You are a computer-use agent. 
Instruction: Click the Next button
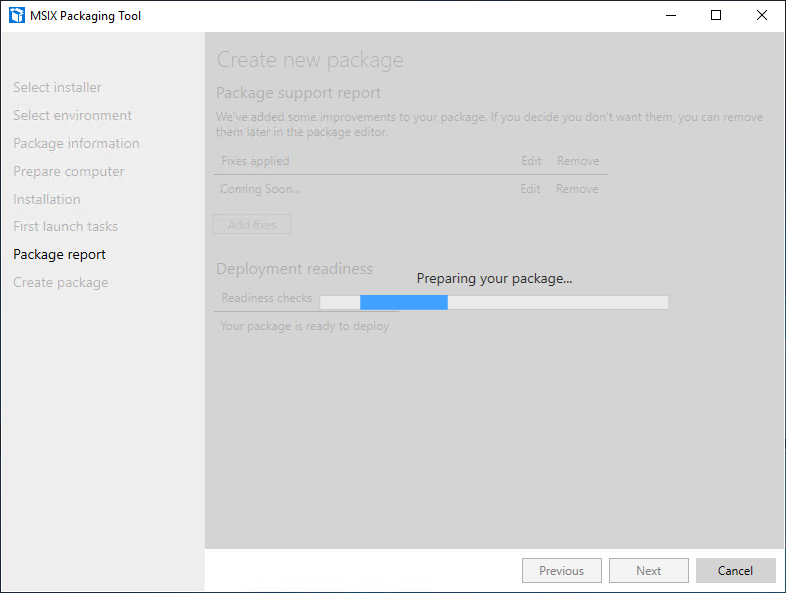pos(649,570)
